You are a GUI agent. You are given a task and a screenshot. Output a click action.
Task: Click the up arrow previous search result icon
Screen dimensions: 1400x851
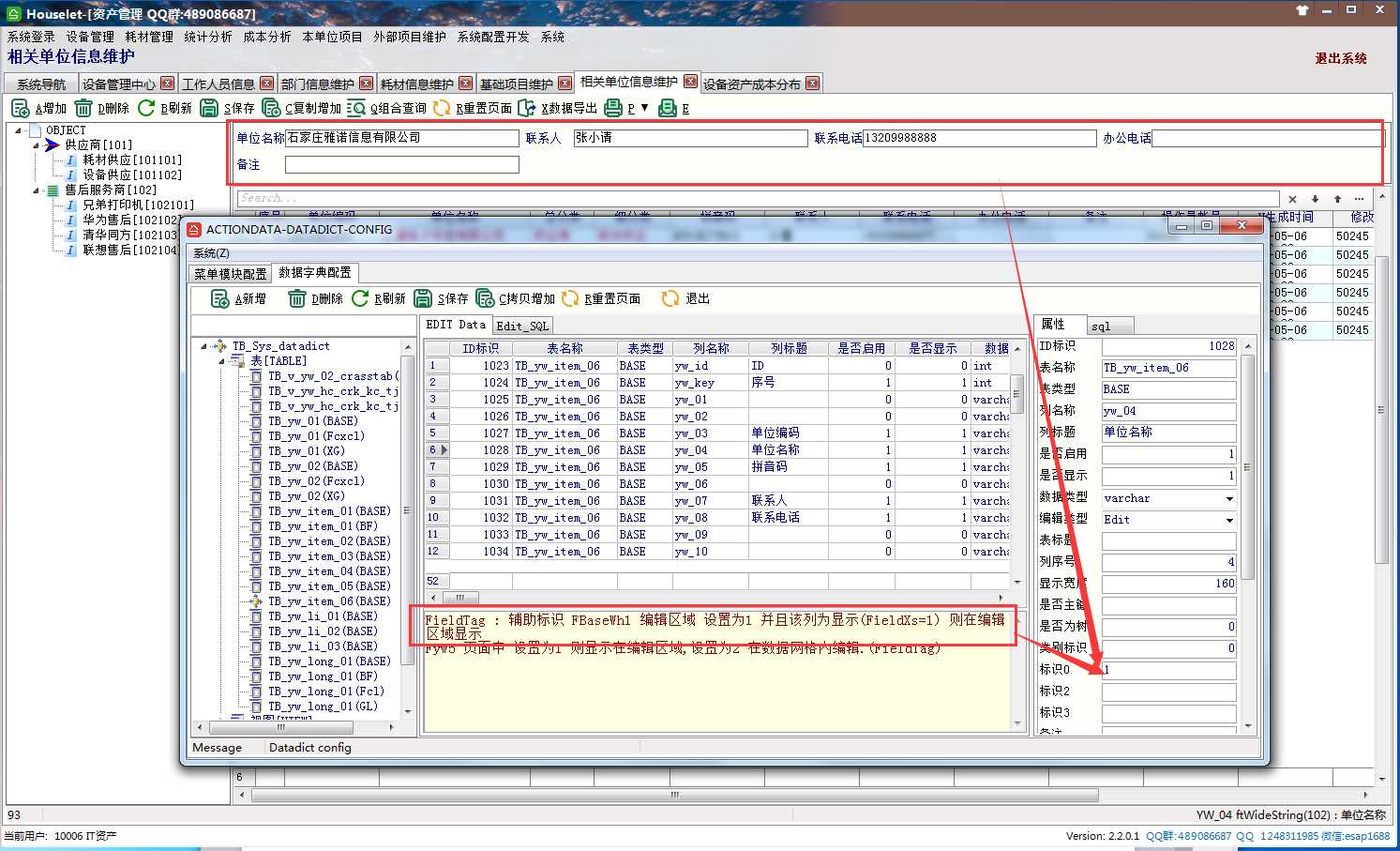point(1337,199)
